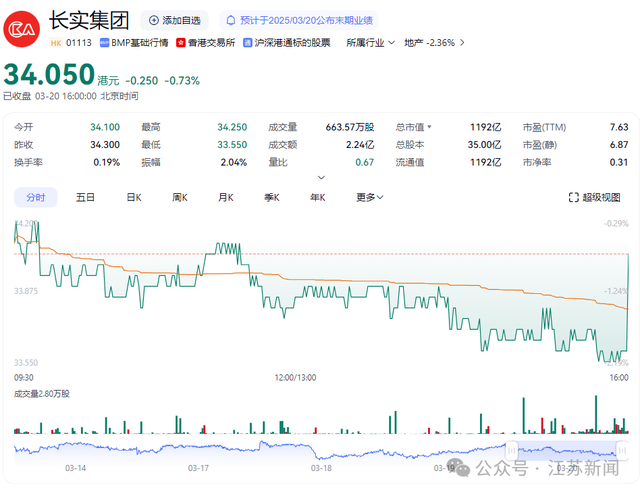Click the 成交额 value 2.24亿
640x494 pixels.
click(x=360, y=145)
